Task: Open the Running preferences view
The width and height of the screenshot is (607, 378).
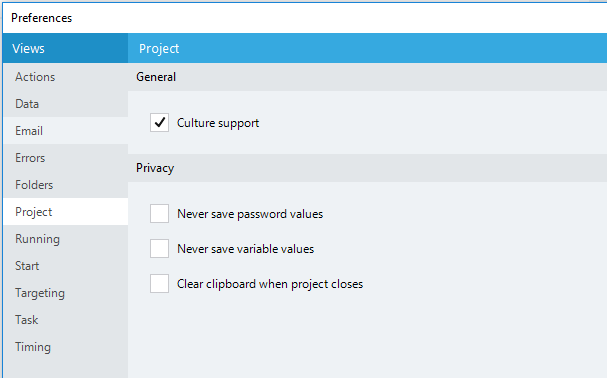Action: point(65,239)
